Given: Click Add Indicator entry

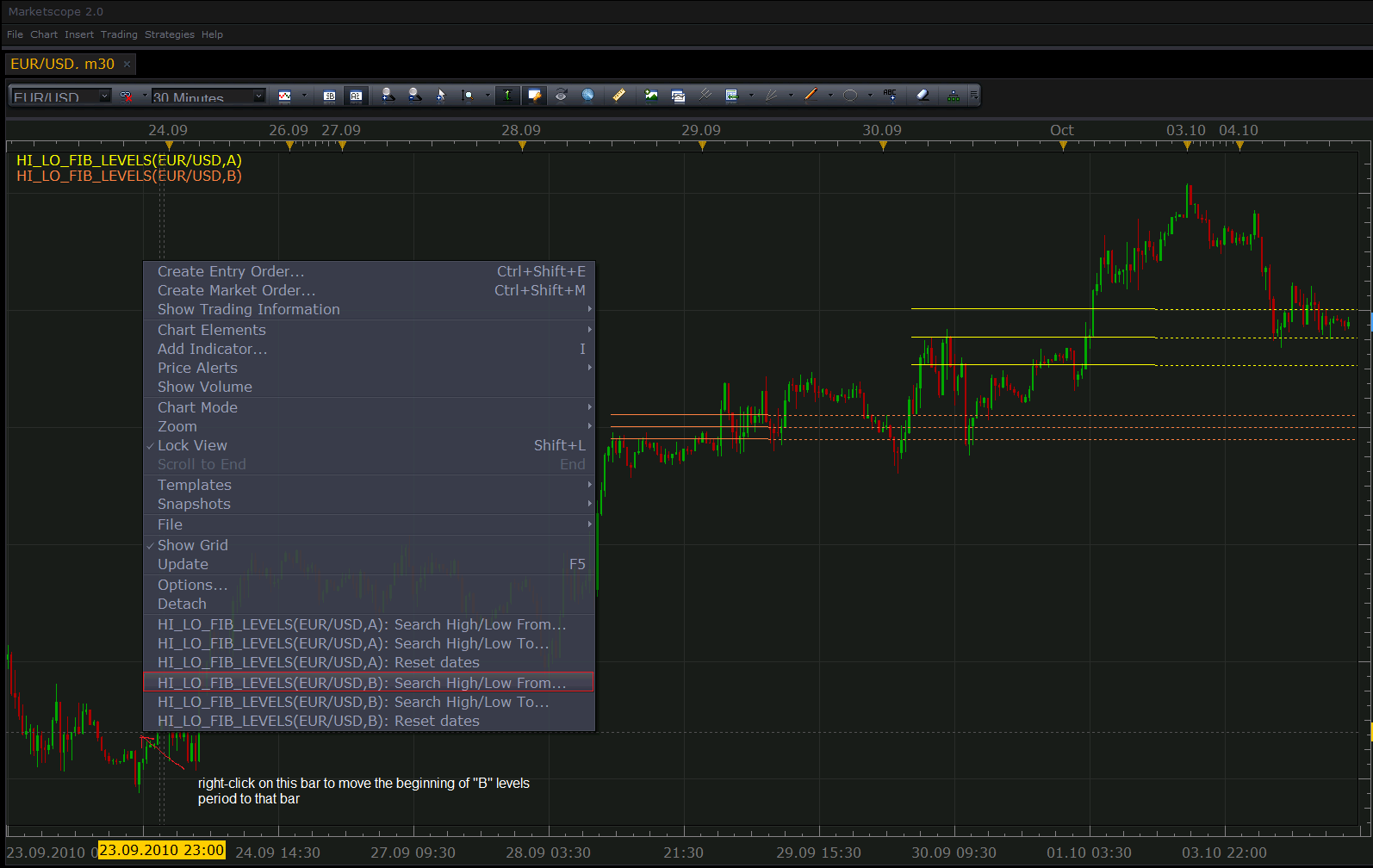Looking at the screenshot, I should click(x=369, y=349).
